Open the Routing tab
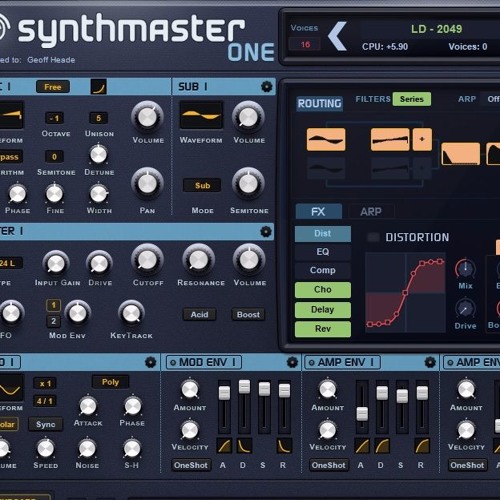 tap(319, 104)
